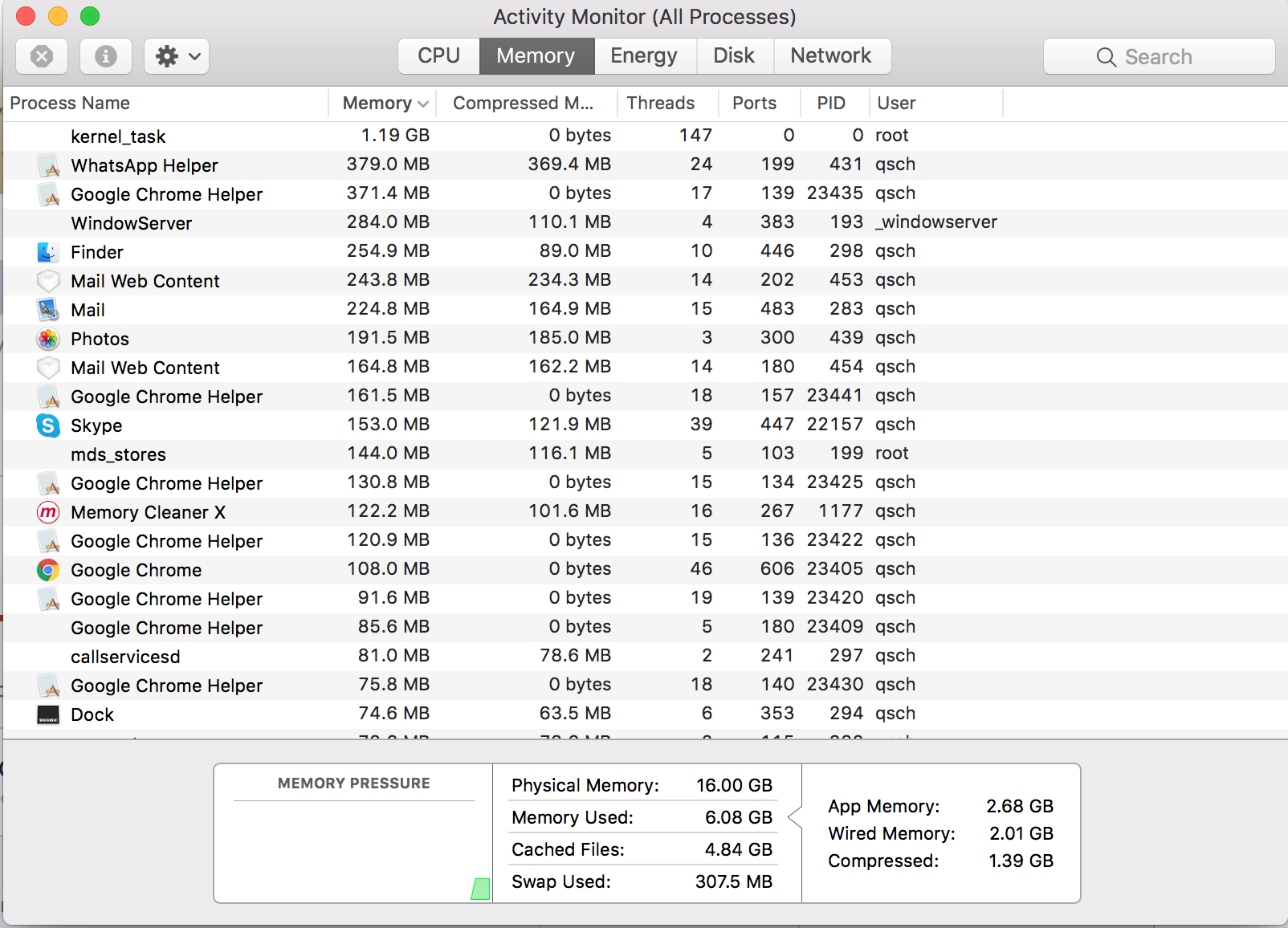1288x928 pixels.
Task: Click PID 22157 in the Skype row
Action: pyautogui.click(x=835, y=425)
